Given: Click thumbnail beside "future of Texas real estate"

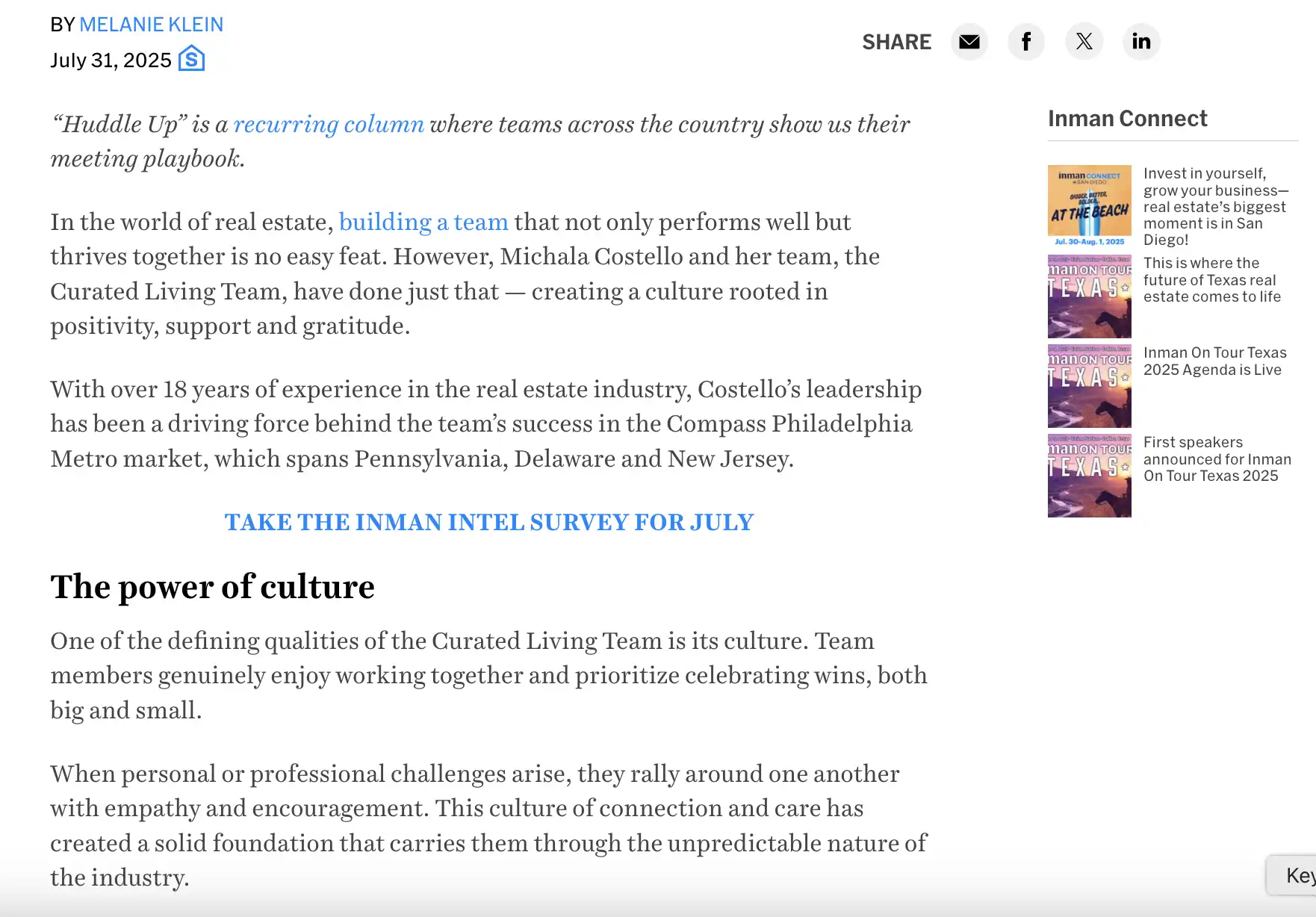Looking at the screenshot, I should coord(1089,296).
